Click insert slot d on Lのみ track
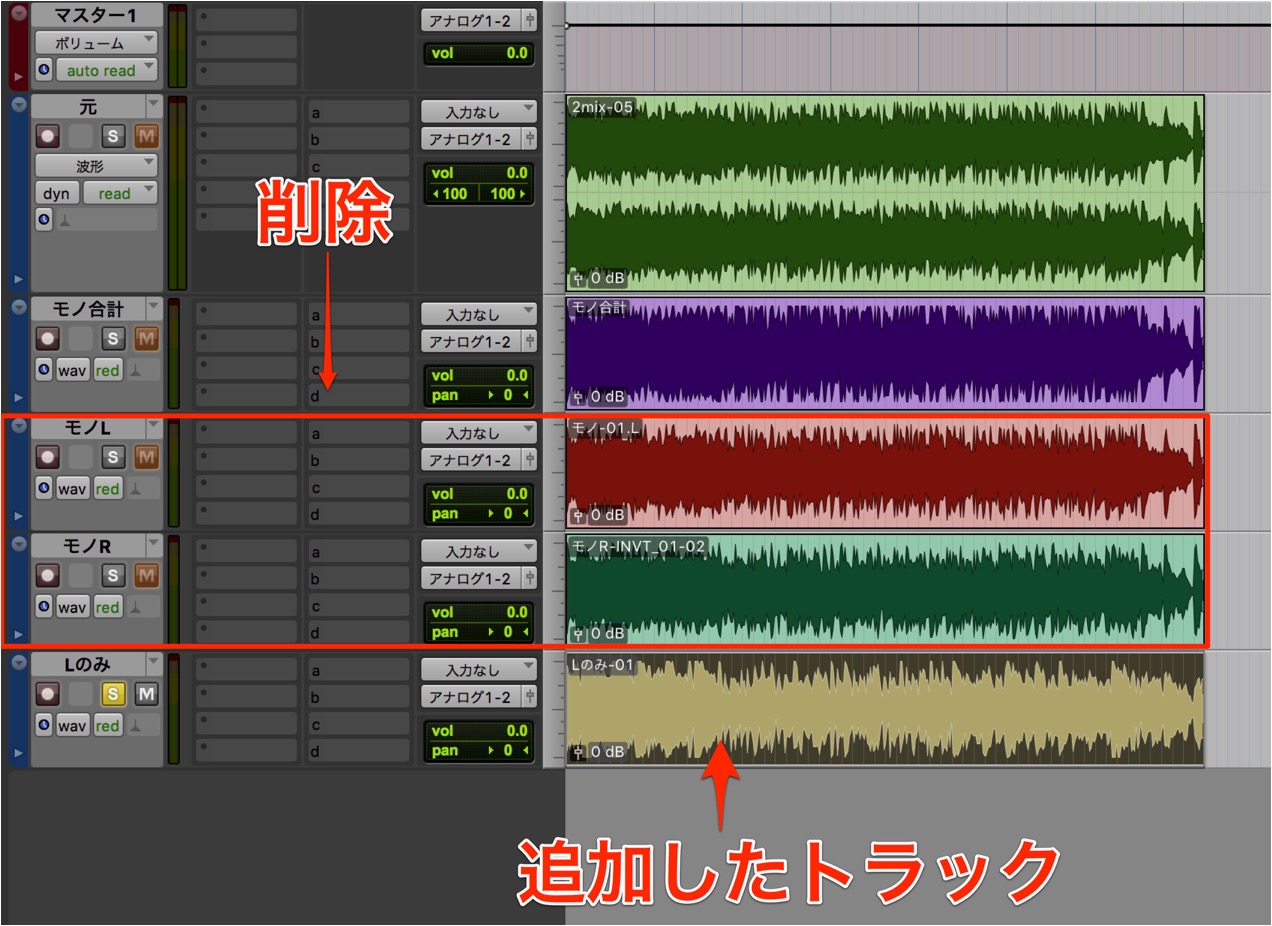The image size is (1272, 926). [x=357, y=751]
